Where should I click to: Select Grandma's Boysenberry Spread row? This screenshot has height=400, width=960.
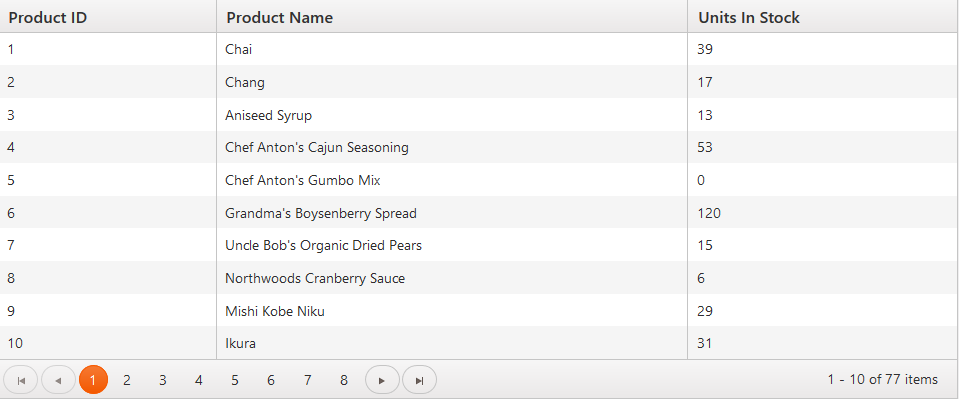[320, 213]
